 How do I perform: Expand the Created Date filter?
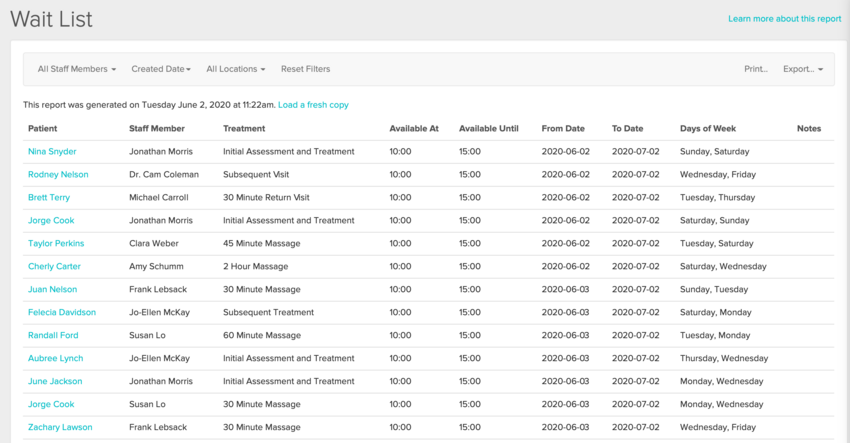(161, 69)
